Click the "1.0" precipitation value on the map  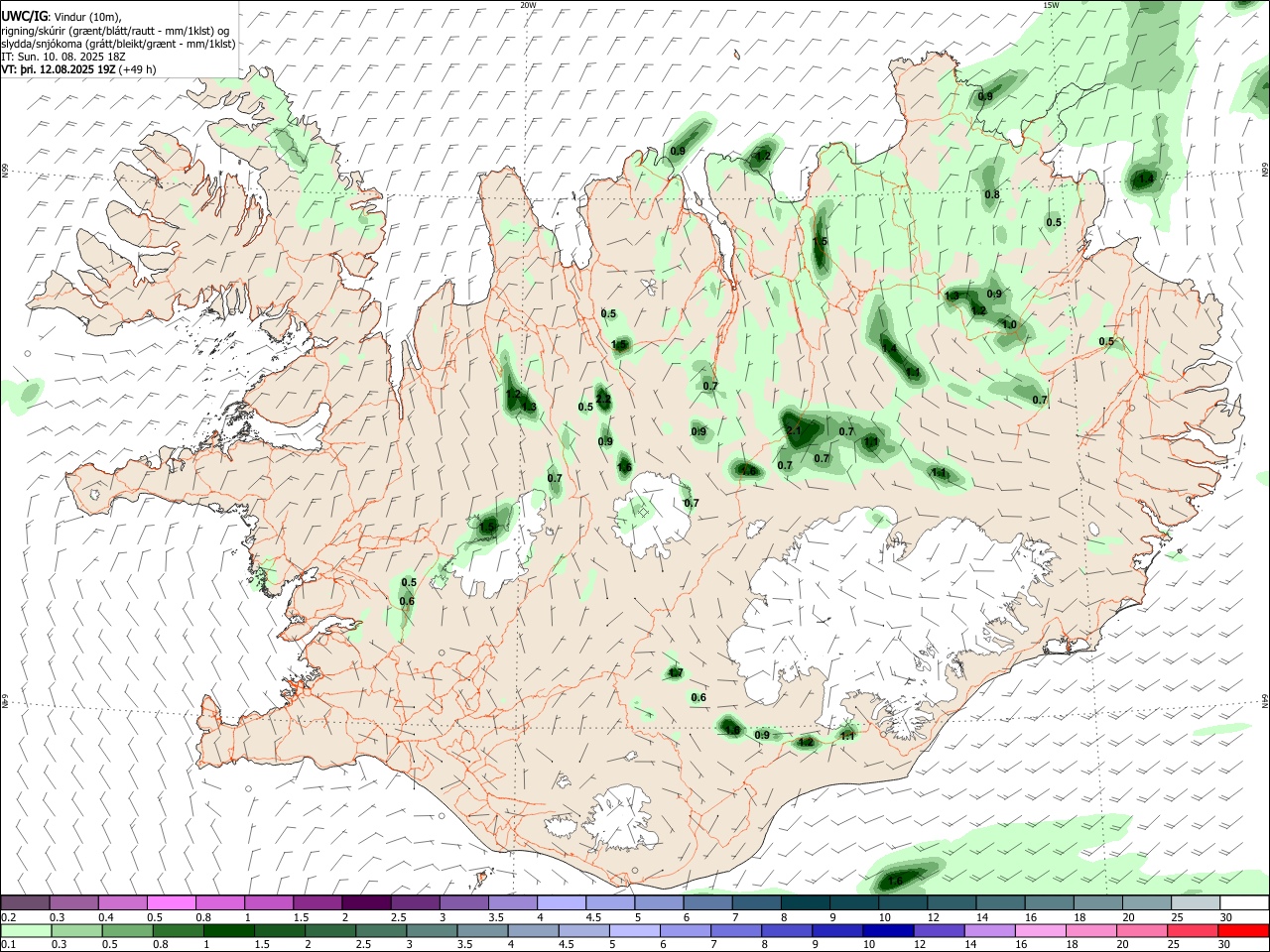[1009, 324]
